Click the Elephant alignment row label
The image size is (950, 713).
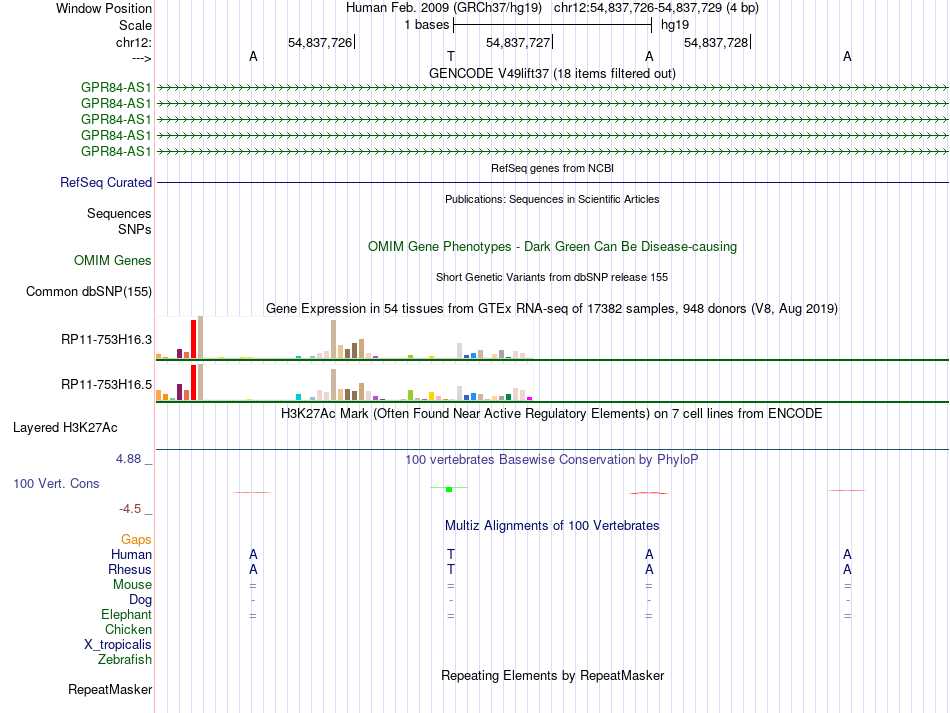click(127, 614)
